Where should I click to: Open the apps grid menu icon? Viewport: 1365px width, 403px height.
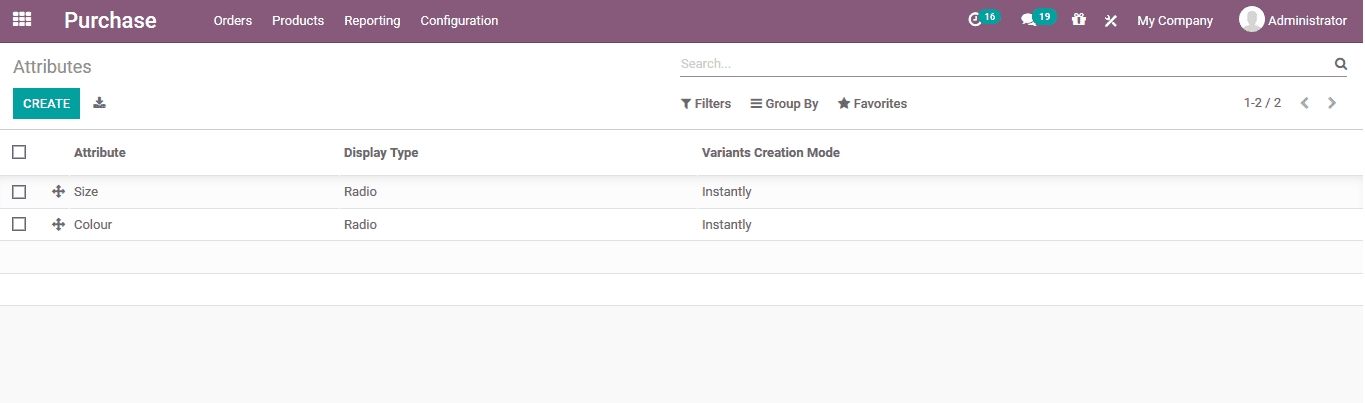pos(22,20)
